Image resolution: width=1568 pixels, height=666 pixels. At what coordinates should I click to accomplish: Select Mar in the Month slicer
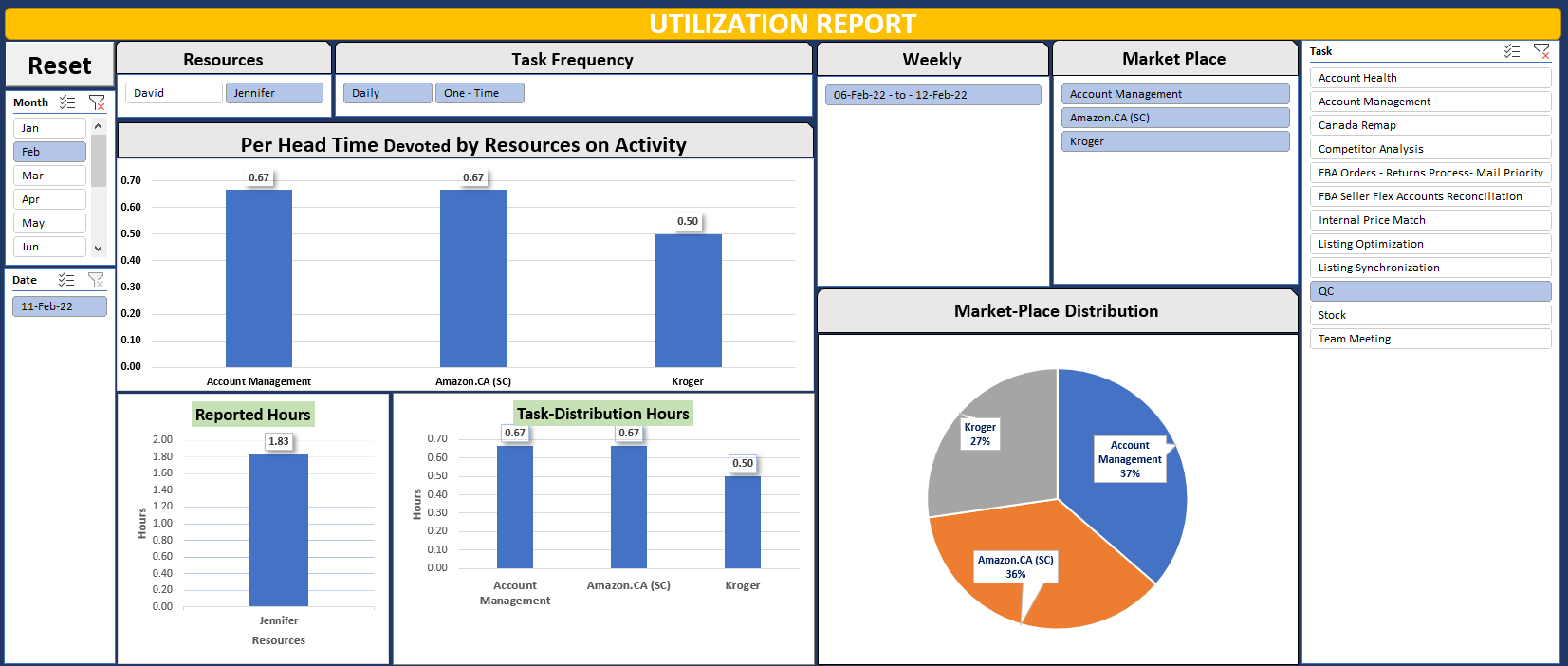(49, 176)
